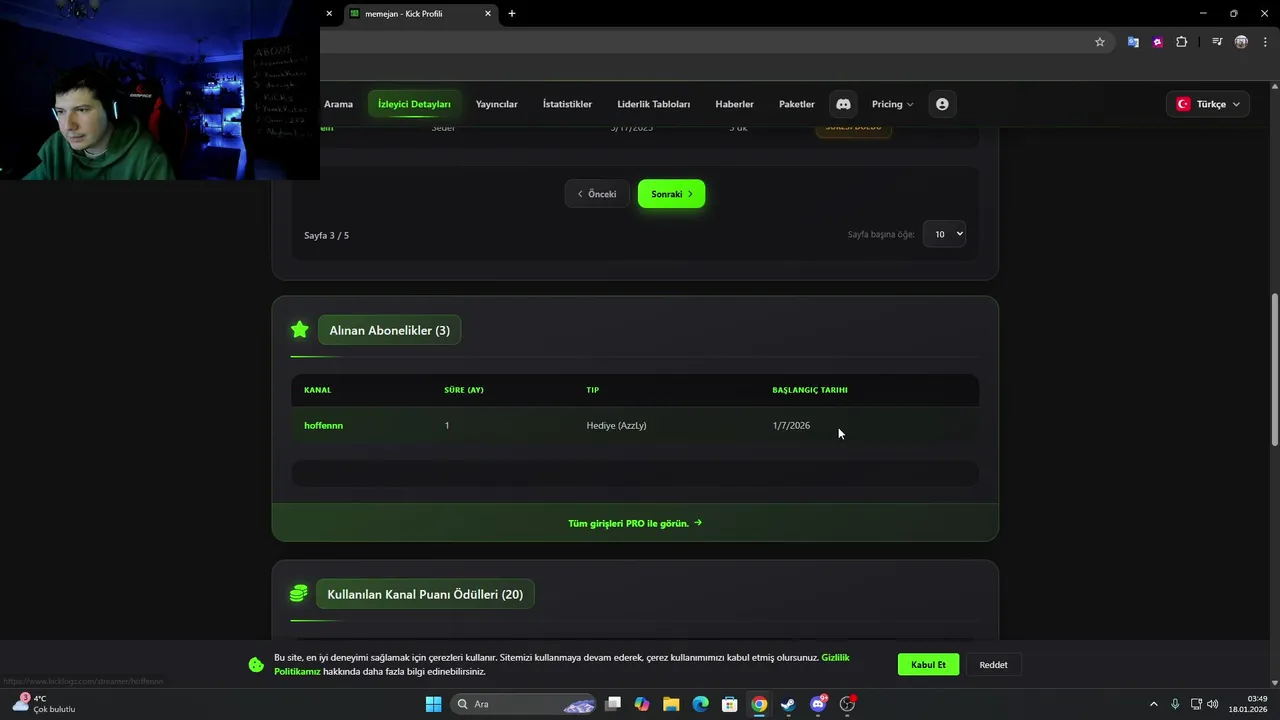This screenshot has width=1280, height=720.
Task: Open the weather widget showing 4°C
Action: (x=44, y=704)
